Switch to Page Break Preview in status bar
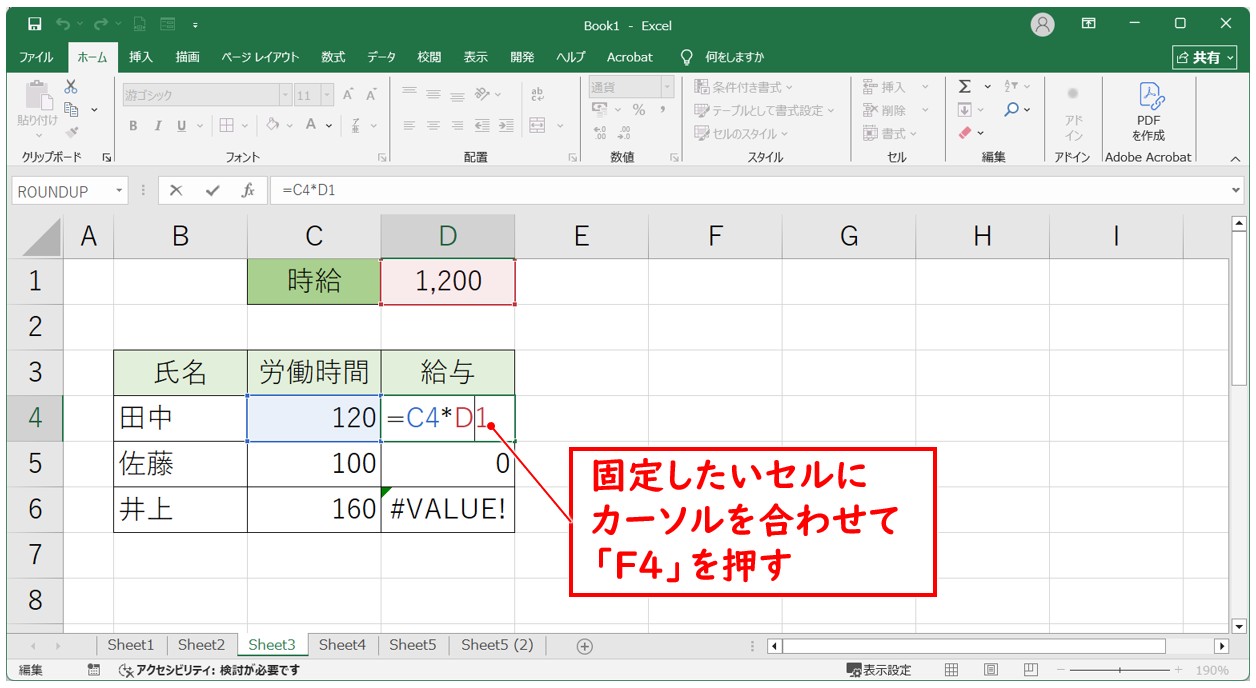The image size is (1256, 688). (1028, 670)
